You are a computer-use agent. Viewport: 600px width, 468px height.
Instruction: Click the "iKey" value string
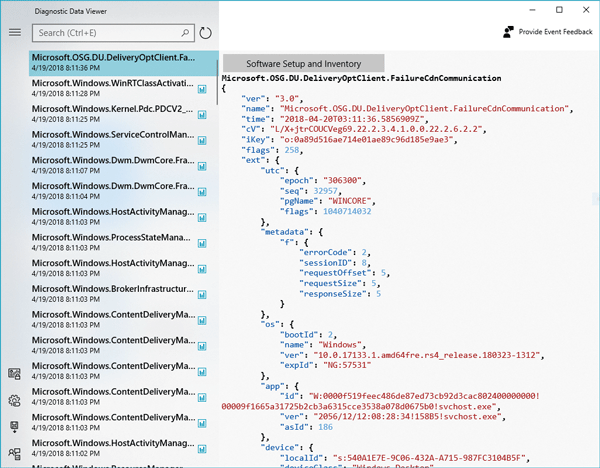(x=366, y=140)
